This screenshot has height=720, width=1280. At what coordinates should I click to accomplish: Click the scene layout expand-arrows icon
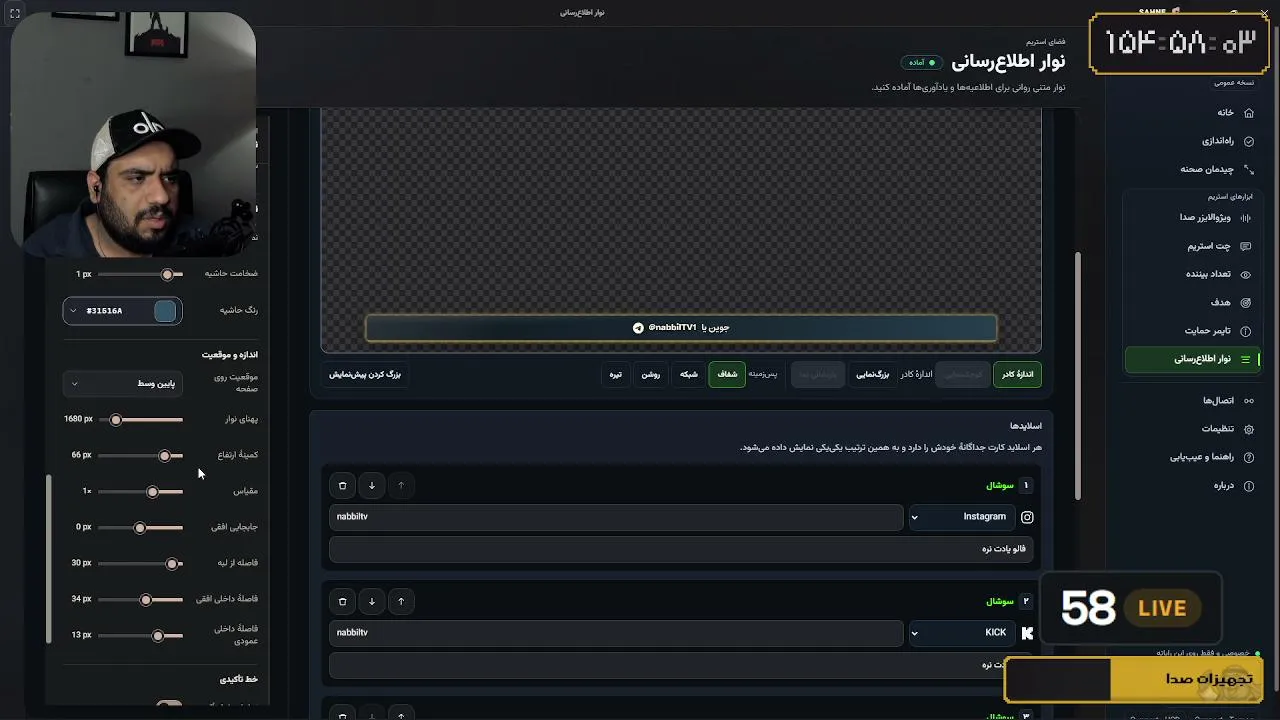(x=1248, y=170)
